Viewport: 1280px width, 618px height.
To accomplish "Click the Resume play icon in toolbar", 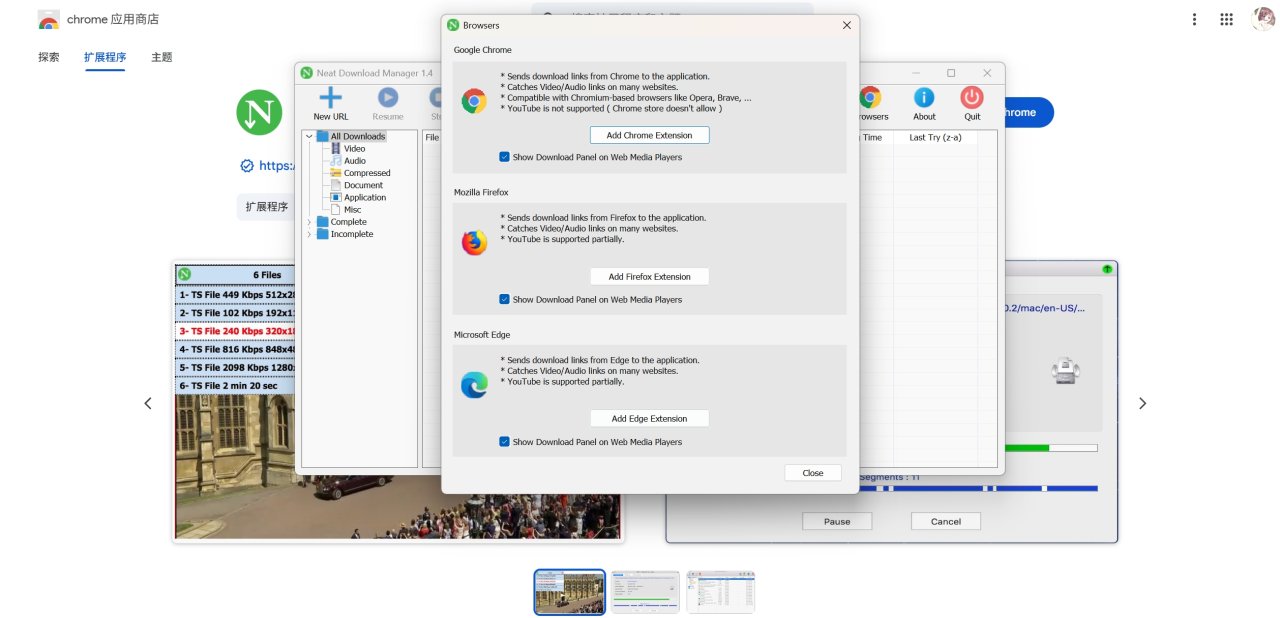I will coord(388,97).
